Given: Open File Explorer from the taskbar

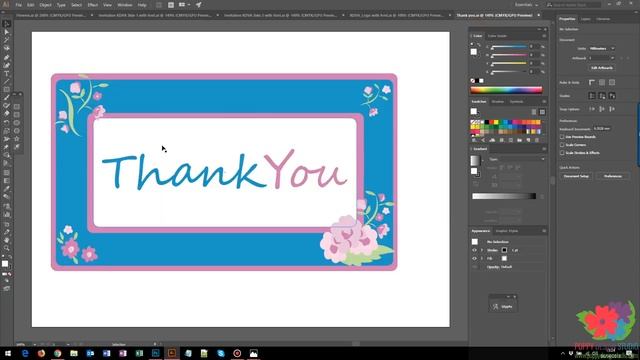Looking at the screenshot, I should point(74,353).
